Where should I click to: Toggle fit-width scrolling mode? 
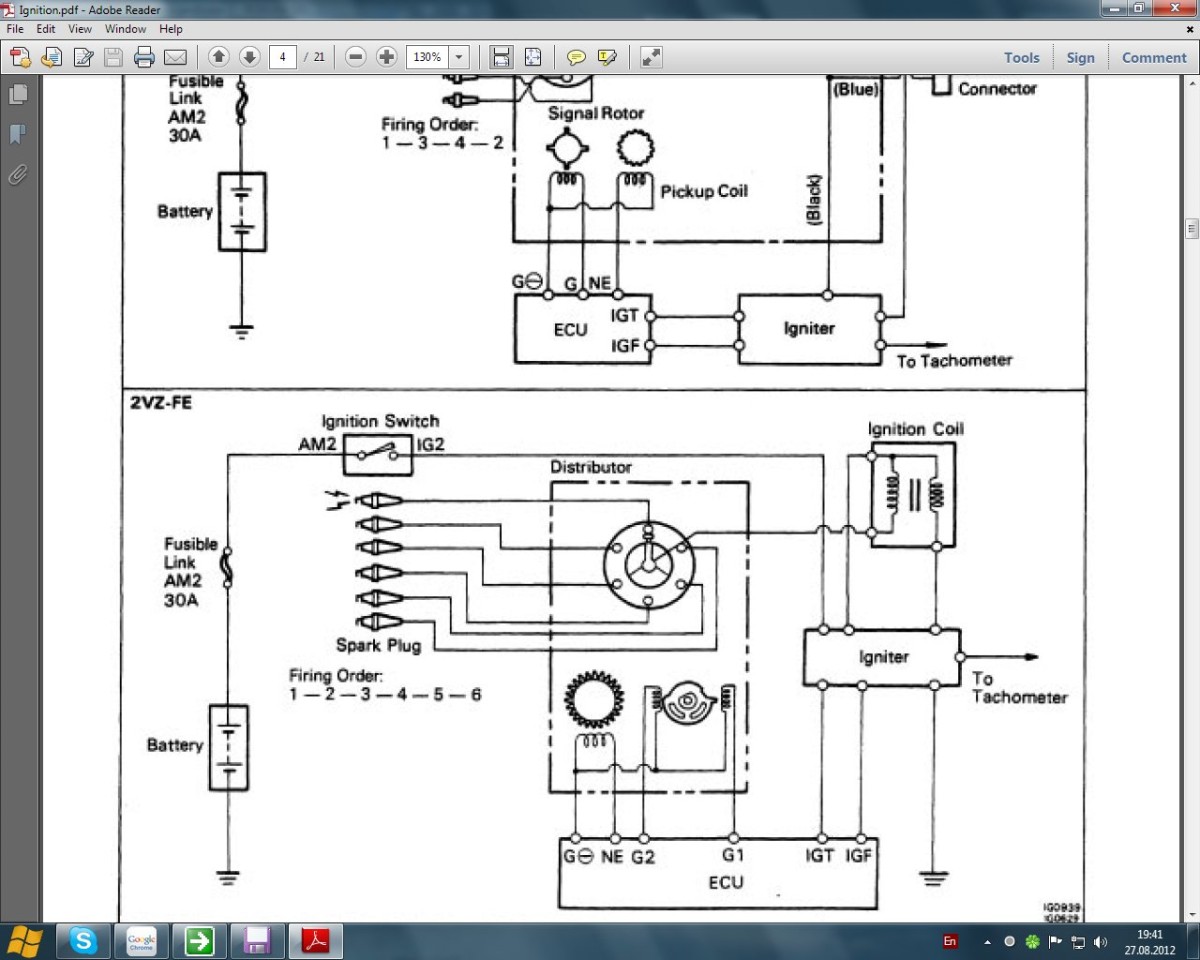[501, 57]
